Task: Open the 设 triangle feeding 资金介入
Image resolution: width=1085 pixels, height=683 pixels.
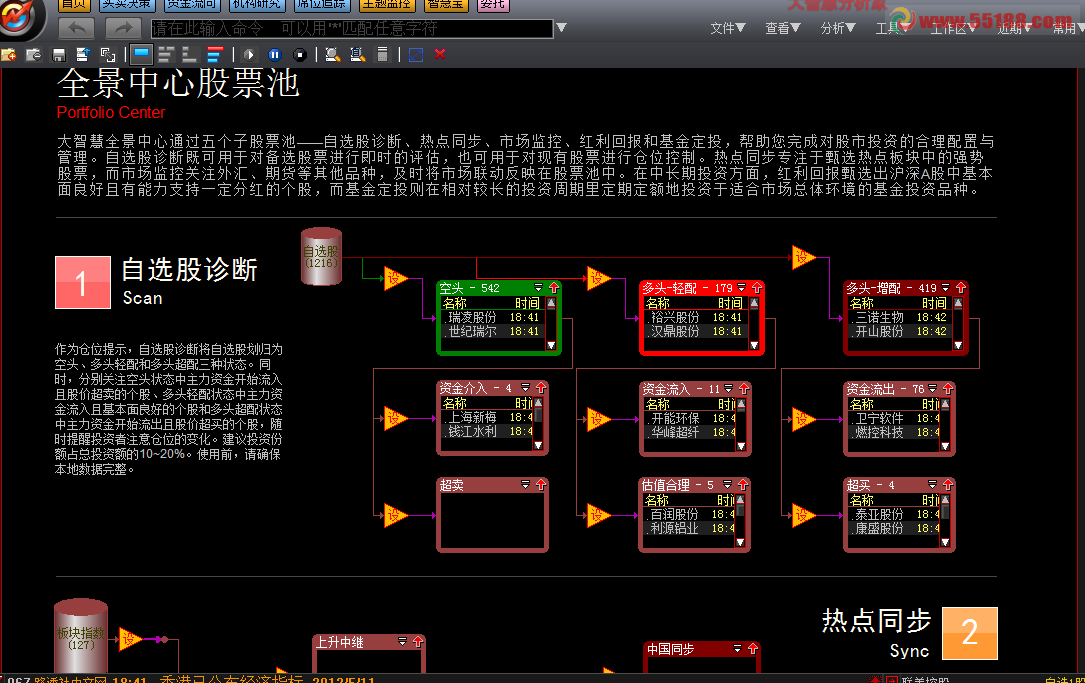Action: point(395,419)
